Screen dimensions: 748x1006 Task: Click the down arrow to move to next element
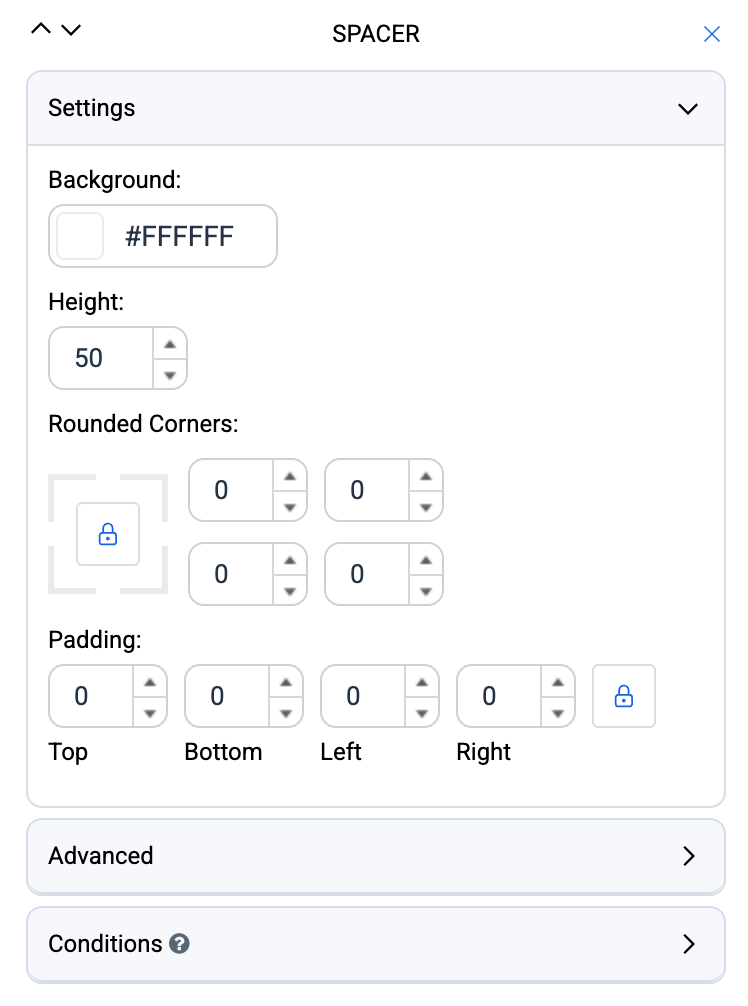tap(71, 30)
